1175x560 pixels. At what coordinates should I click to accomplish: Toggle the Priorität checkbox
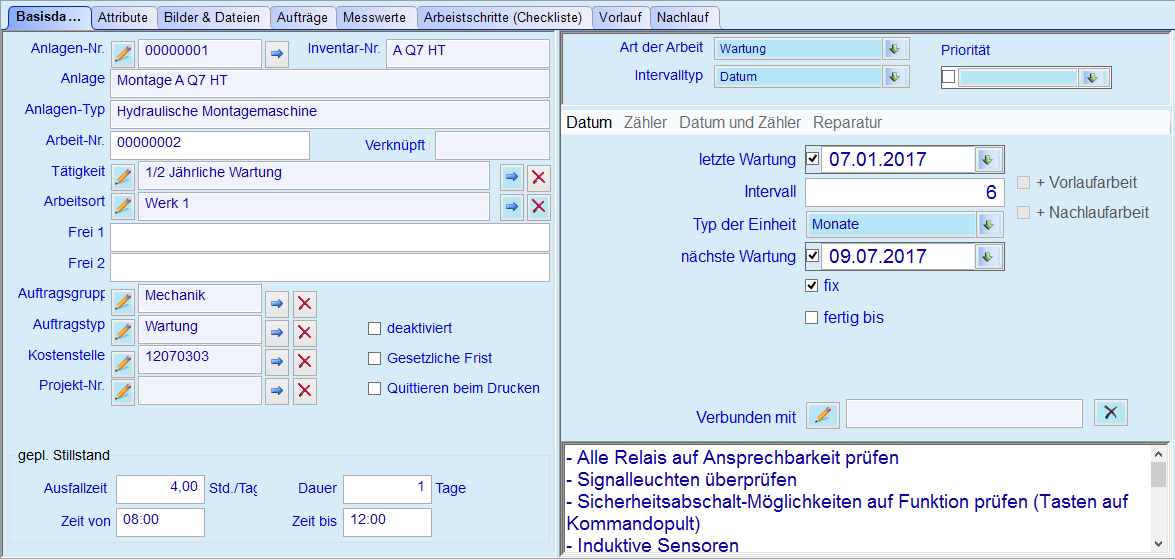pos(949,76)
